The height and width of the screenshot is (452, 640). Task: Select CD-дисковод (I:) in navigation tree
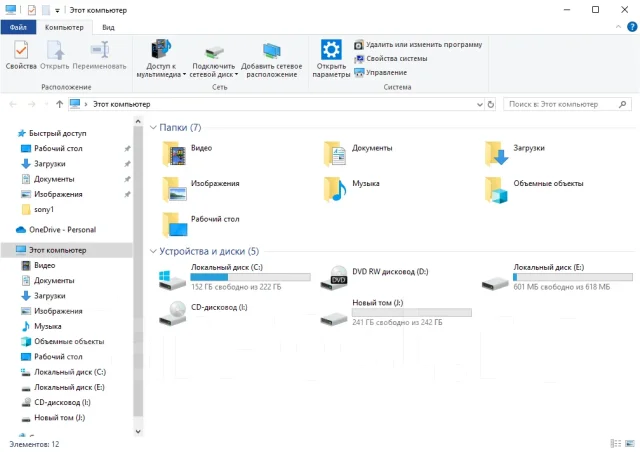click(56, 403)
